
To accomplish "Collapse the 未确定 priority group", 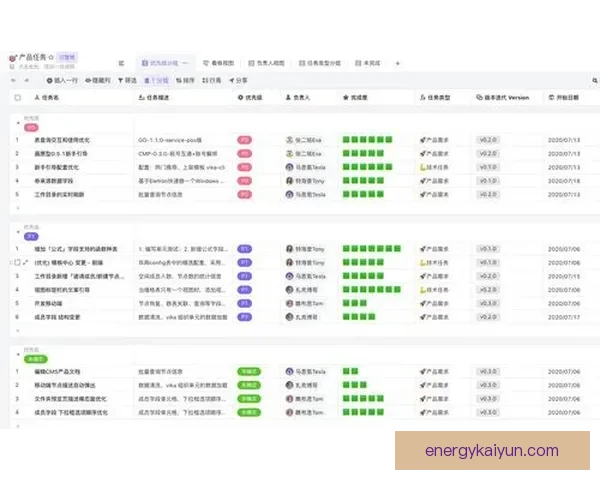I will click(x=18, y=355).
